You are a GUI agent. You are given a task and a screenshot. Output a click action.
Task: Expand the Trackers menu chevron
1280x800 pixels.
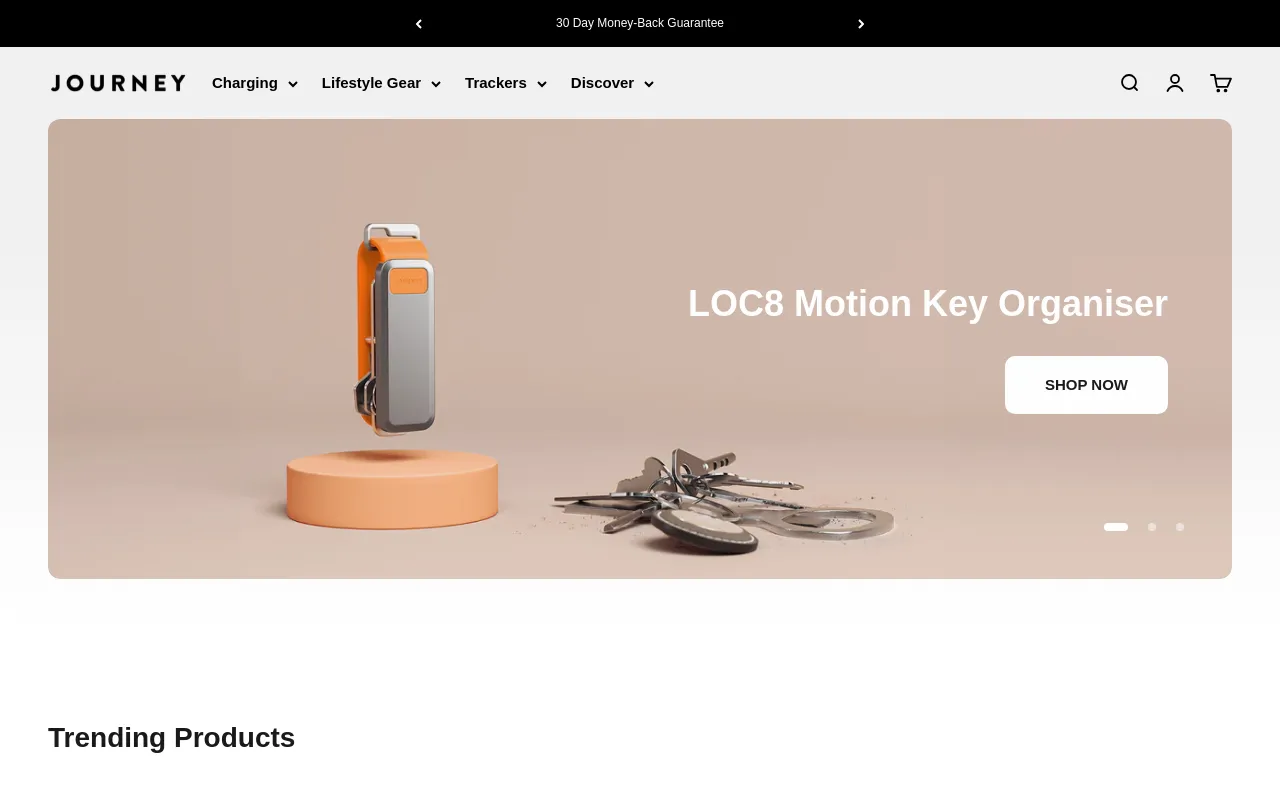[x=542, y=84]
